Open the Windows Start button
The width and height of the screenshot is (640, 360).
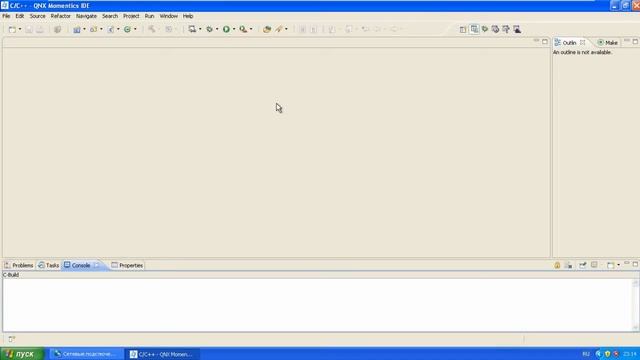pos(22,354)
